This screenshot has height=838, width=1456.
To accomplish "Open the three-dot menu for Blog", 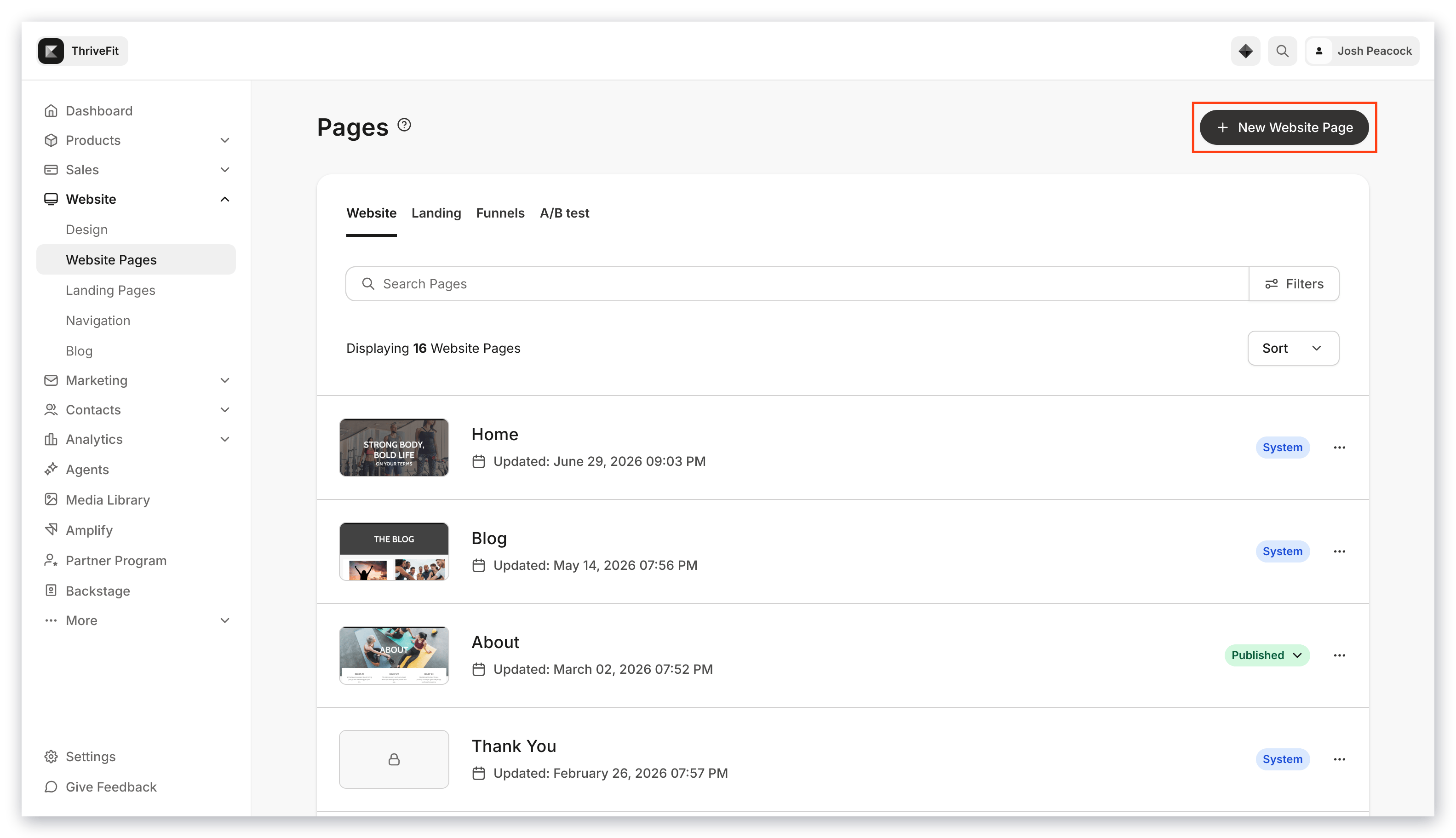I will pos(1339,551).
